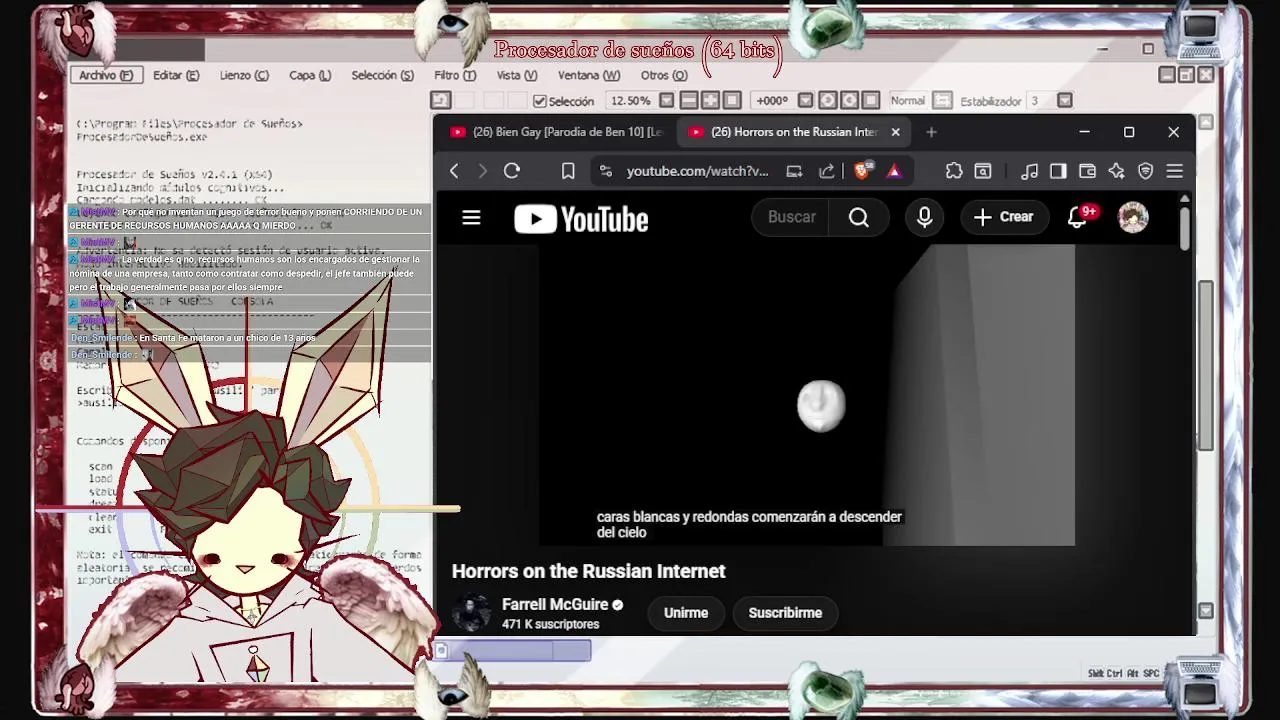Open the browser extensions puzzle icon
Viewport: 1280px width, 720px height.
[954, 171]
